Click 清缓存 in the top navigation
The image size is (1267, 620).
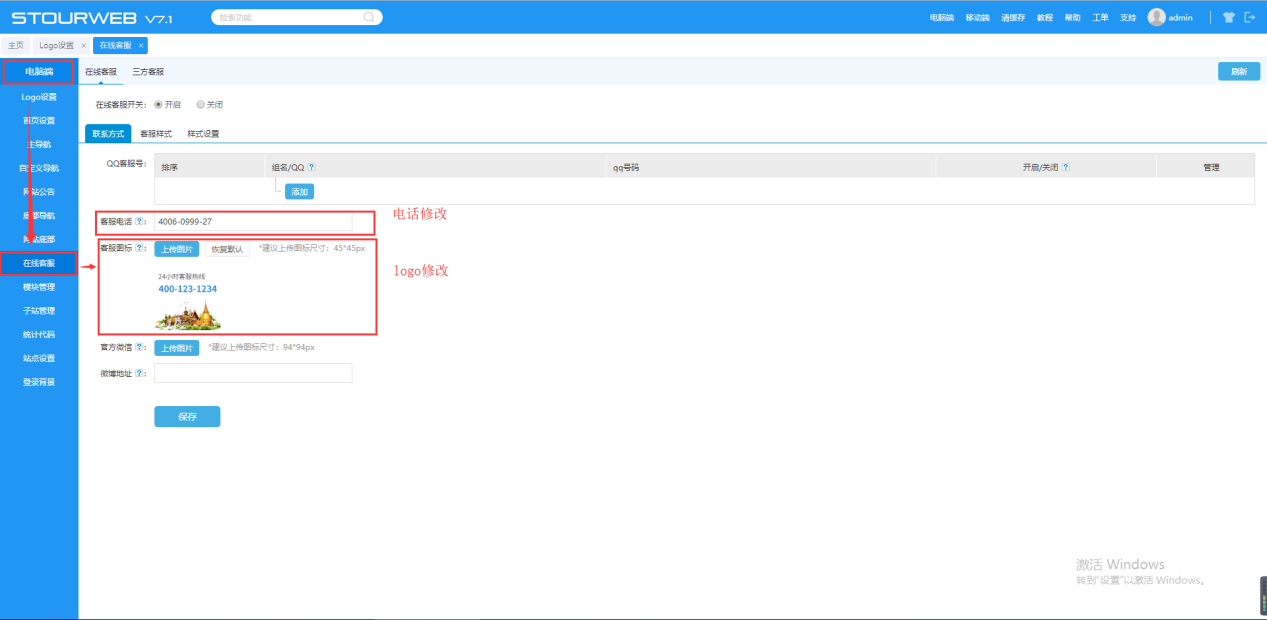click(x=1014, y=18)
